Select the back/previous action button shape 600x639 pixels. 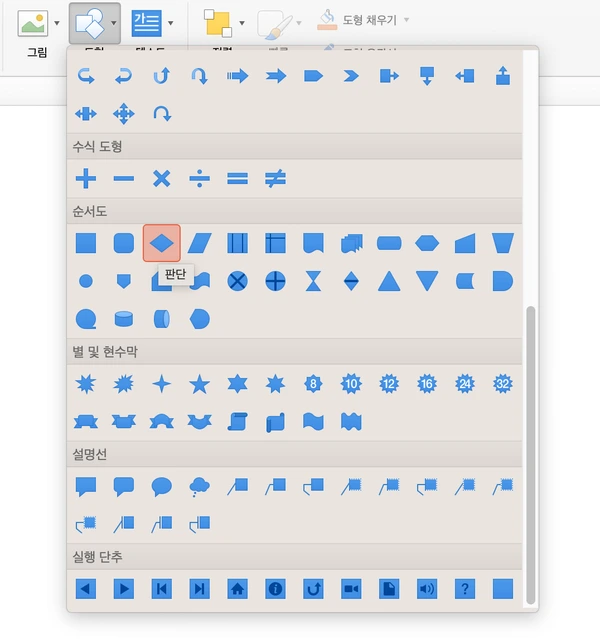tap(86, 589)
